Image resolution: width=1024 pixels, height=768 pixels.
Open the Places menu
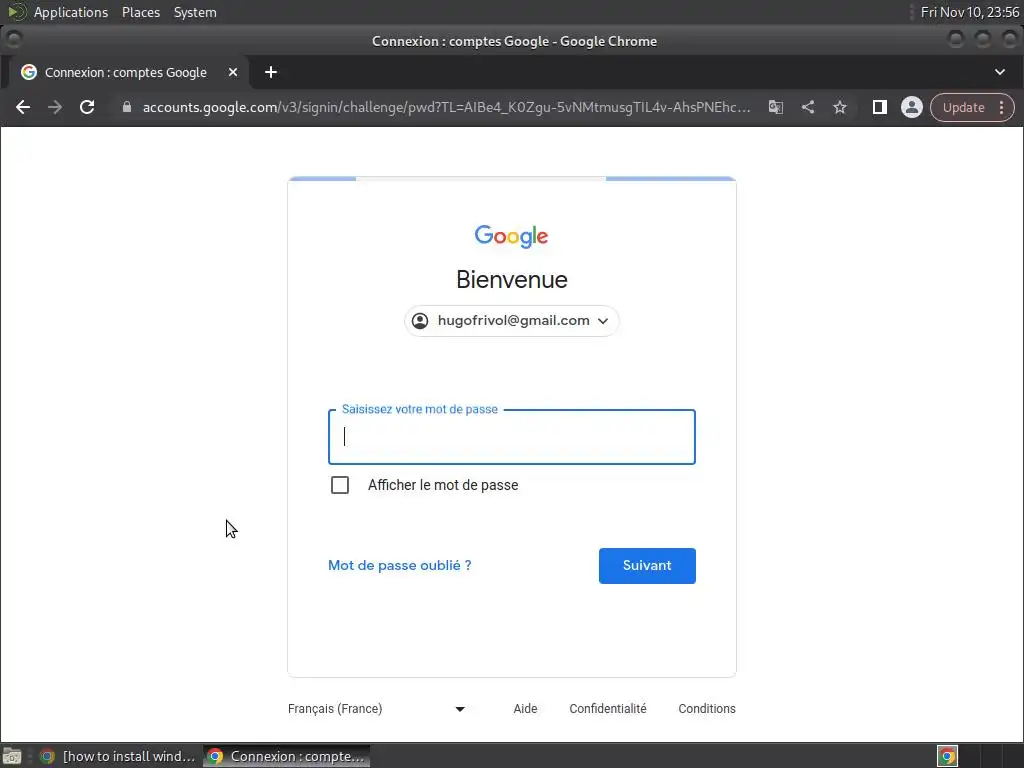tap(140, 12)
